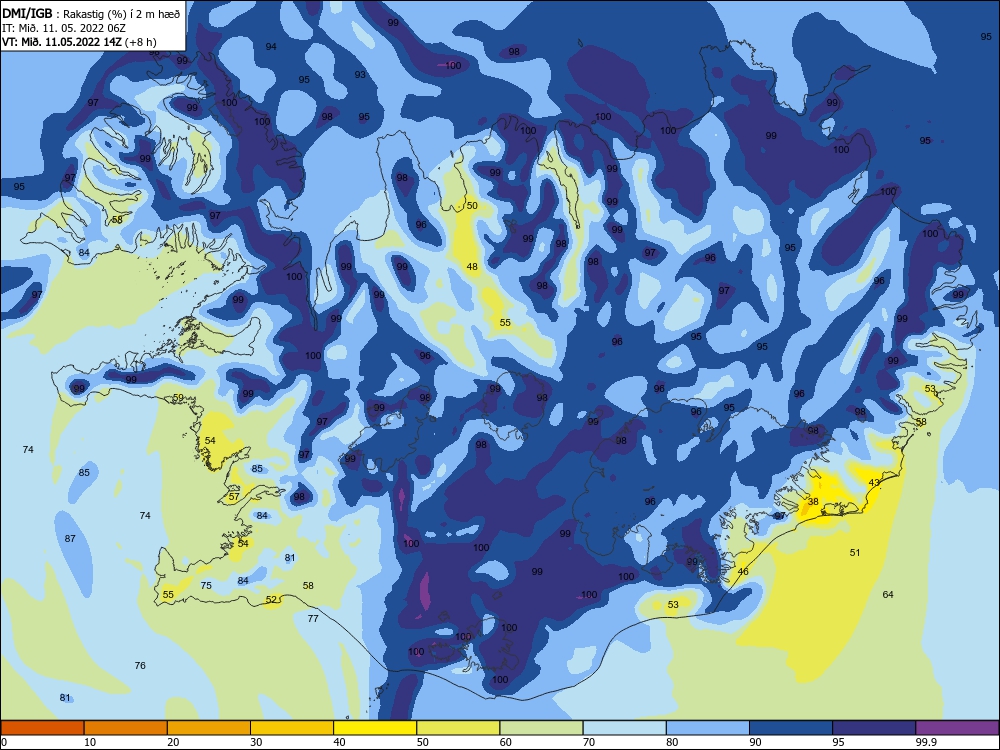Click the 50–60 pale yellow legend swatch
1000x750 pixels.
click(x=458, y=728)
